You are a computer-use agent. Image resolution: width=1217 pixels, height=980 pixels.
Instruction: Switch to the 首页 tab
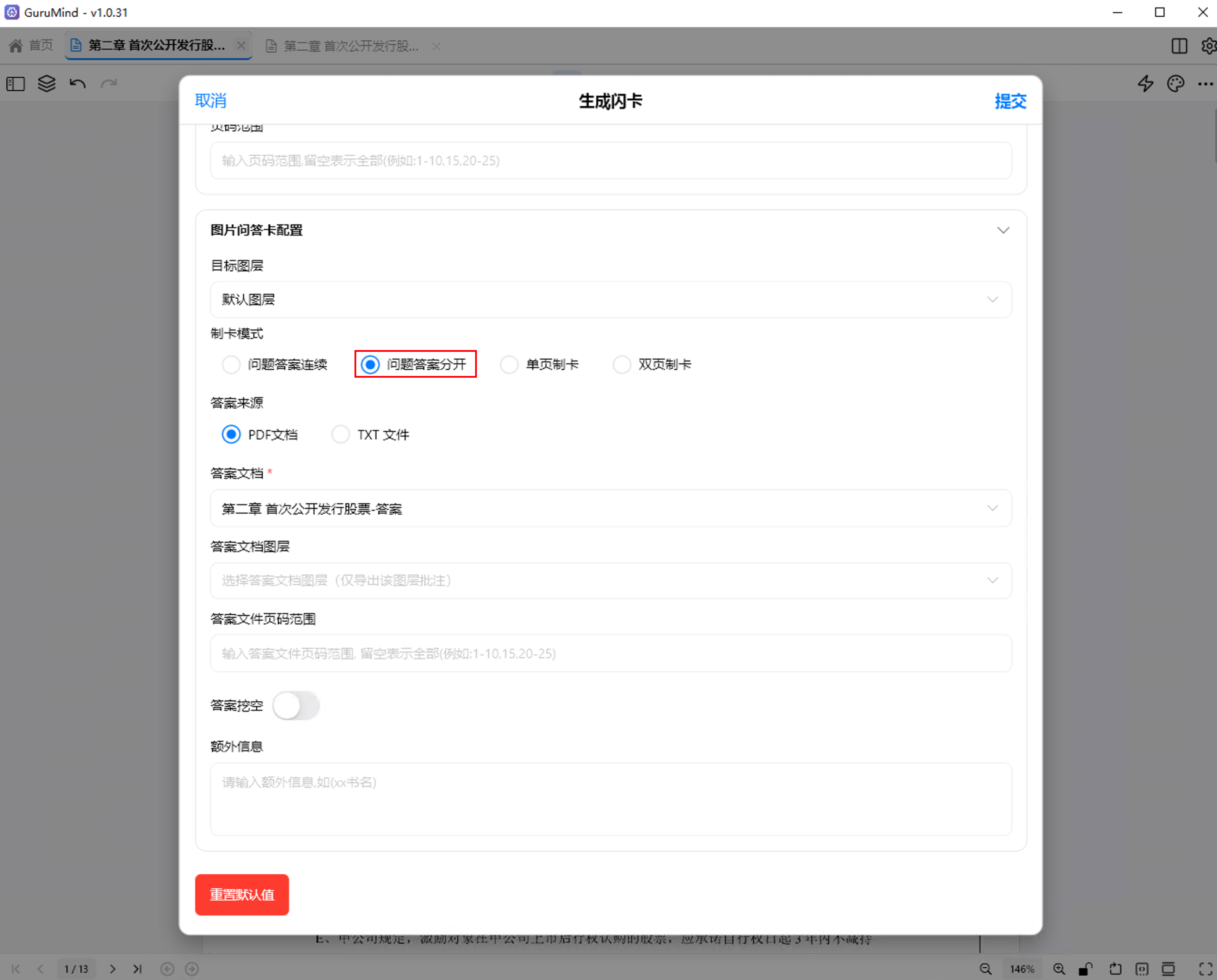click(31, 46)
